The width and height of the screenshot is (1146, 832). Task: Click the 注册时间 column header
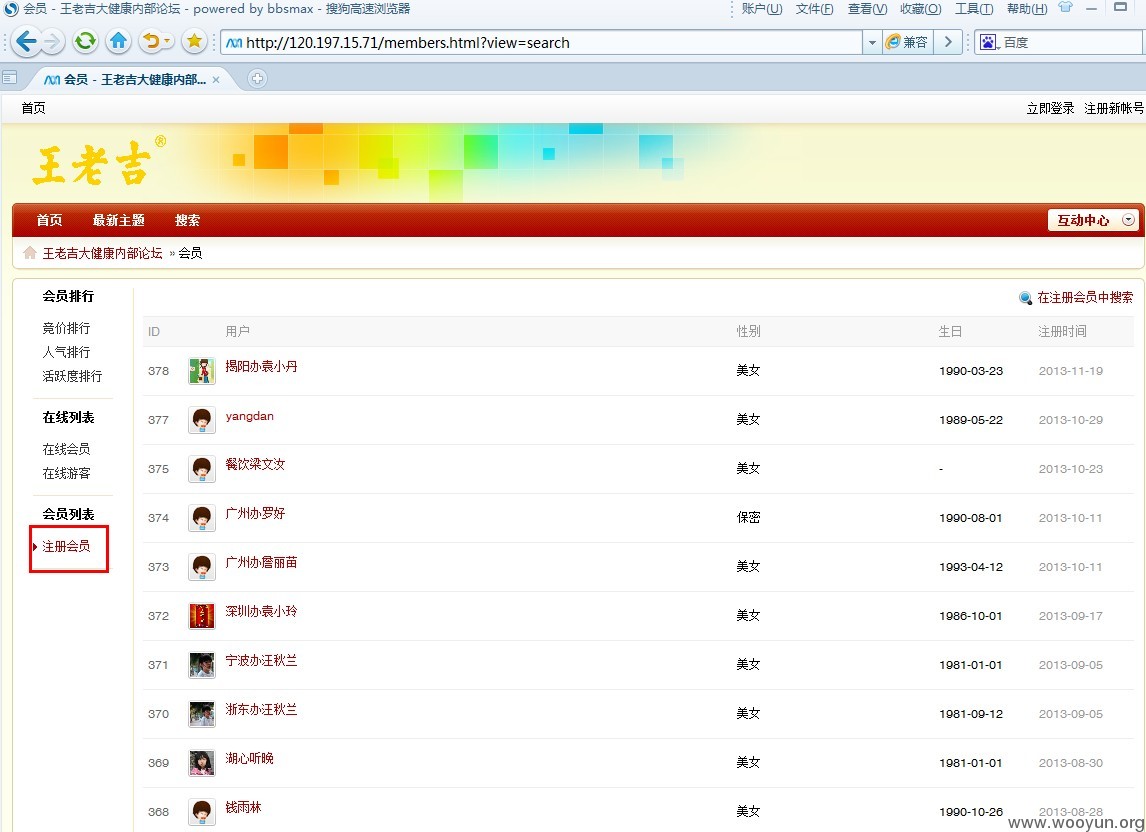(1062, 331)
